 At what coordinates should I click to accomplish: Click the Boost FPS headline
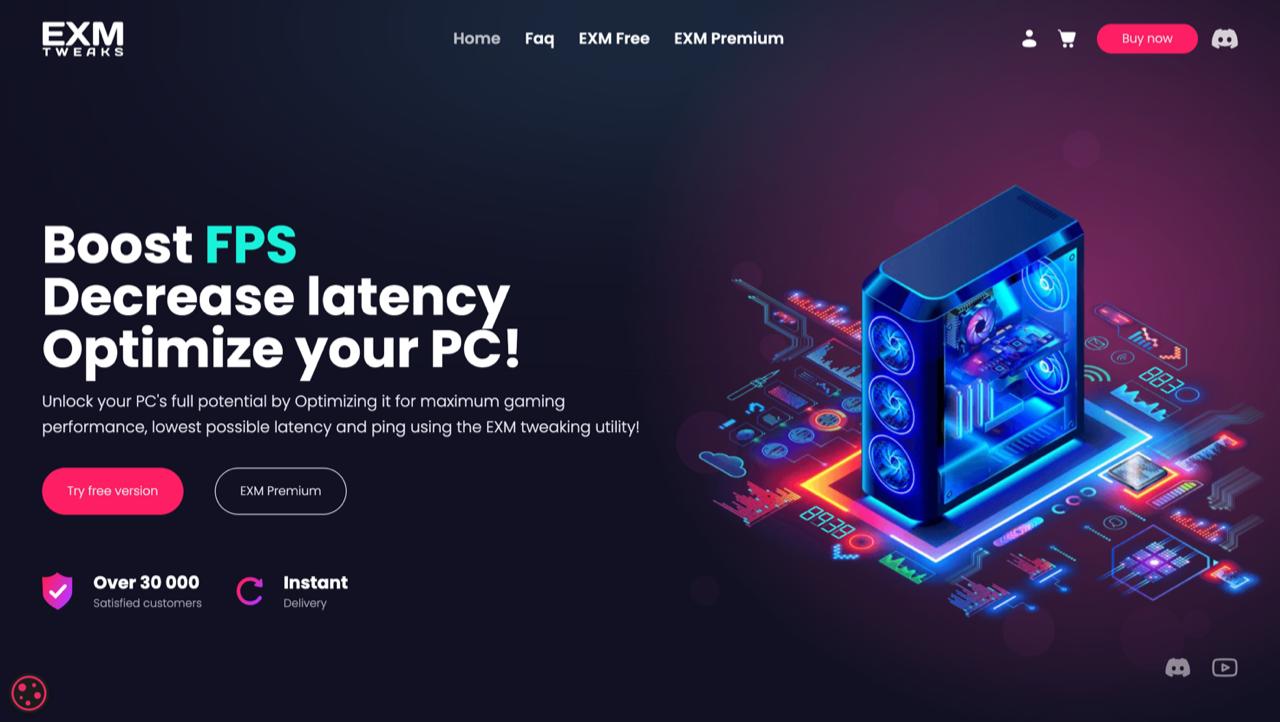pyautogui.click(x=170, y=244)
